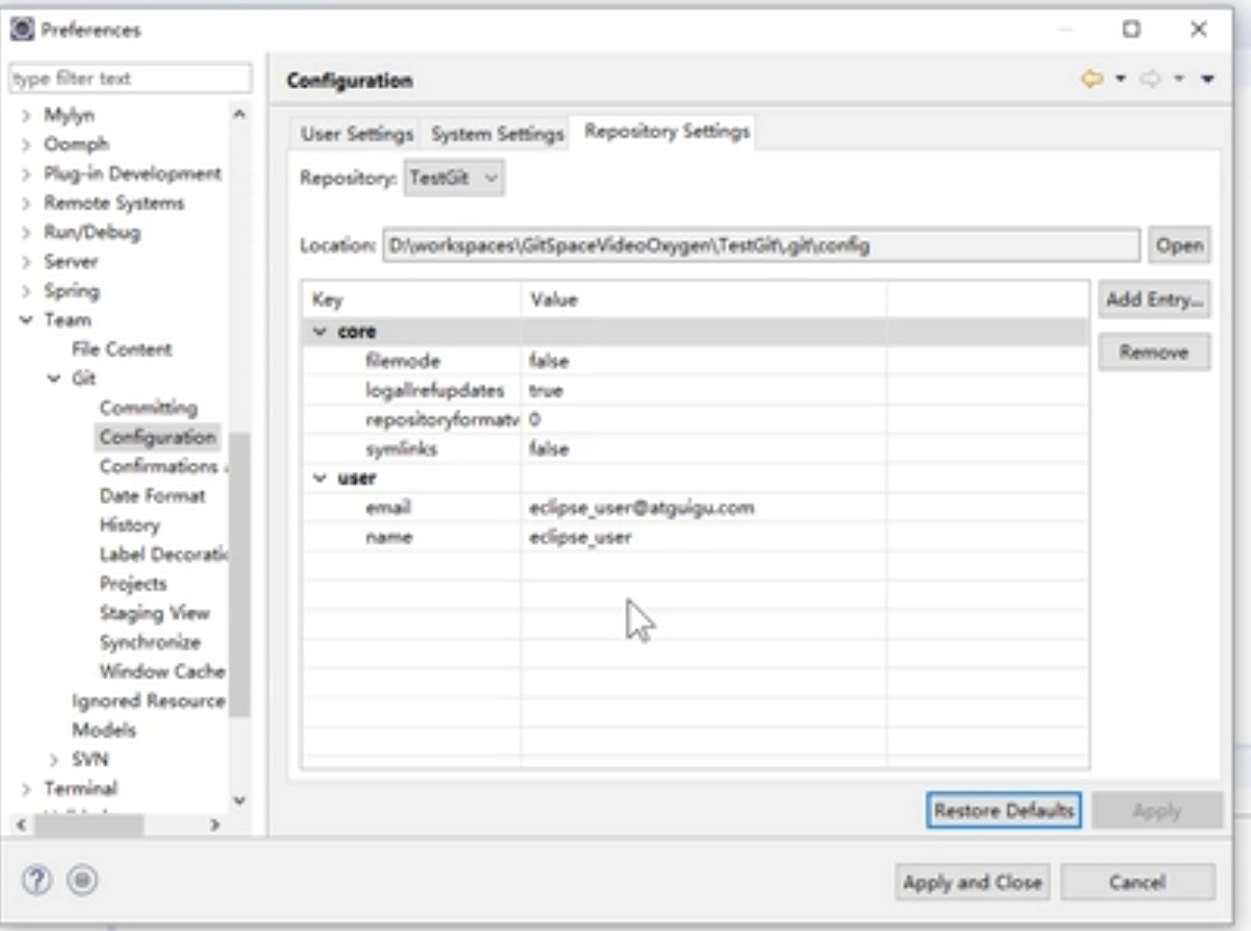The width and height of the screenshot is (1251, 931).
Task: Click the Open button
Action: (x=1179, y=245)
